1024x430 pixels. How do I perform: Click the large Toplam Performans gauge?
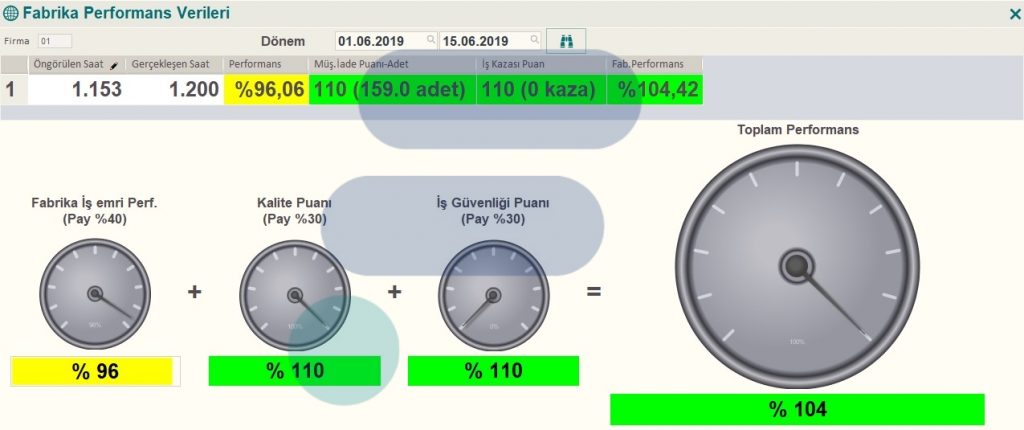(x=796, y=265)
